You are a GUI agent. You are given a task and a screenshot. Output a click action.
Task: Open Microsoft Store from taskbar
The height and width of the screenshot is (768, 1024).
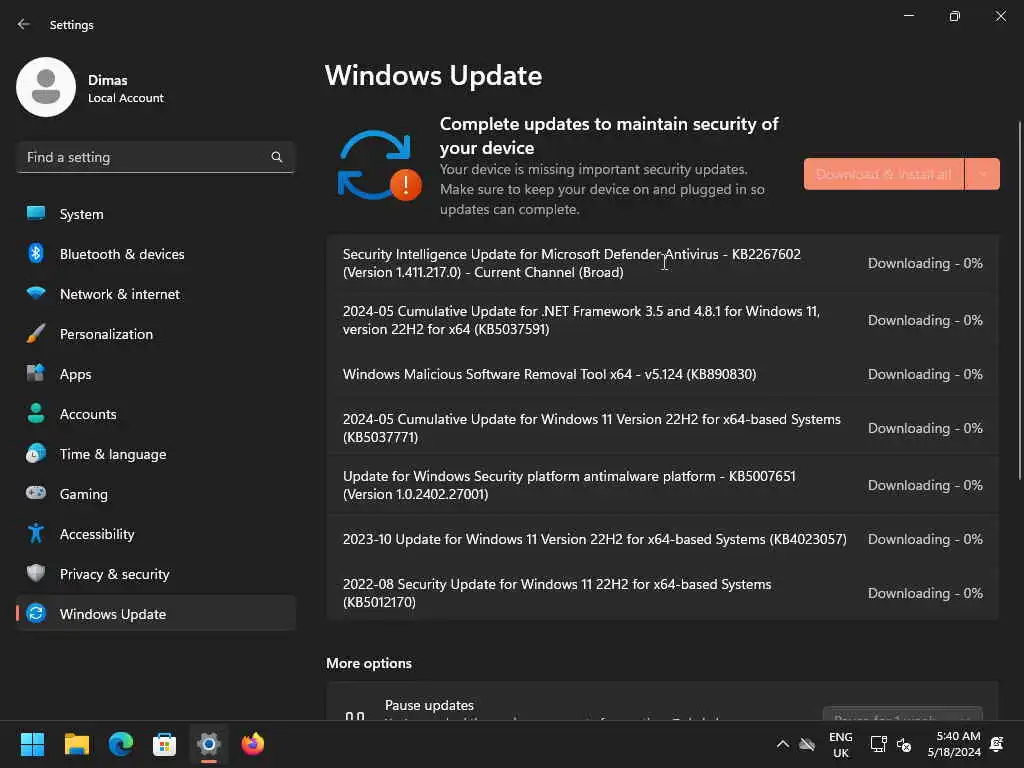(165, 744)
